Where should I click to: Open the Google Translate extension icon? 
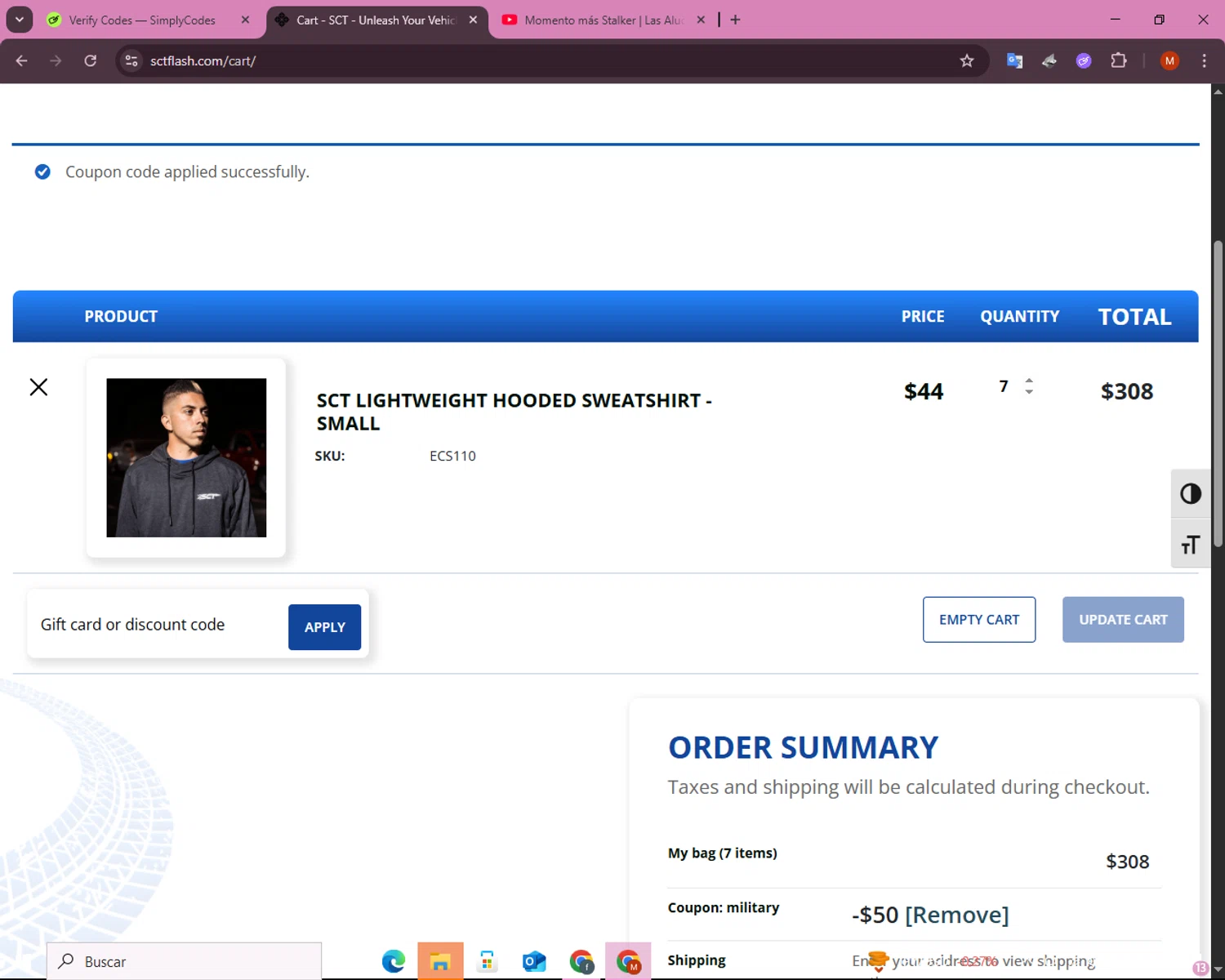tap(1014, 60)
